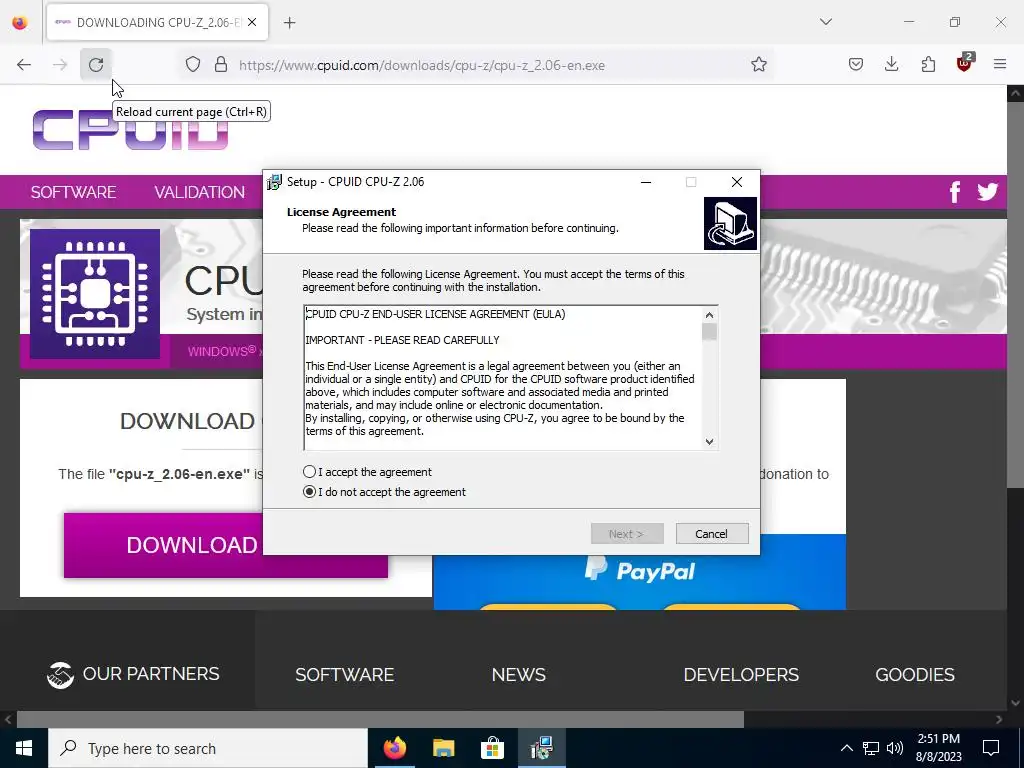
Task: Click the DOWNLOAD button on webpage
Action: [163, 545]
